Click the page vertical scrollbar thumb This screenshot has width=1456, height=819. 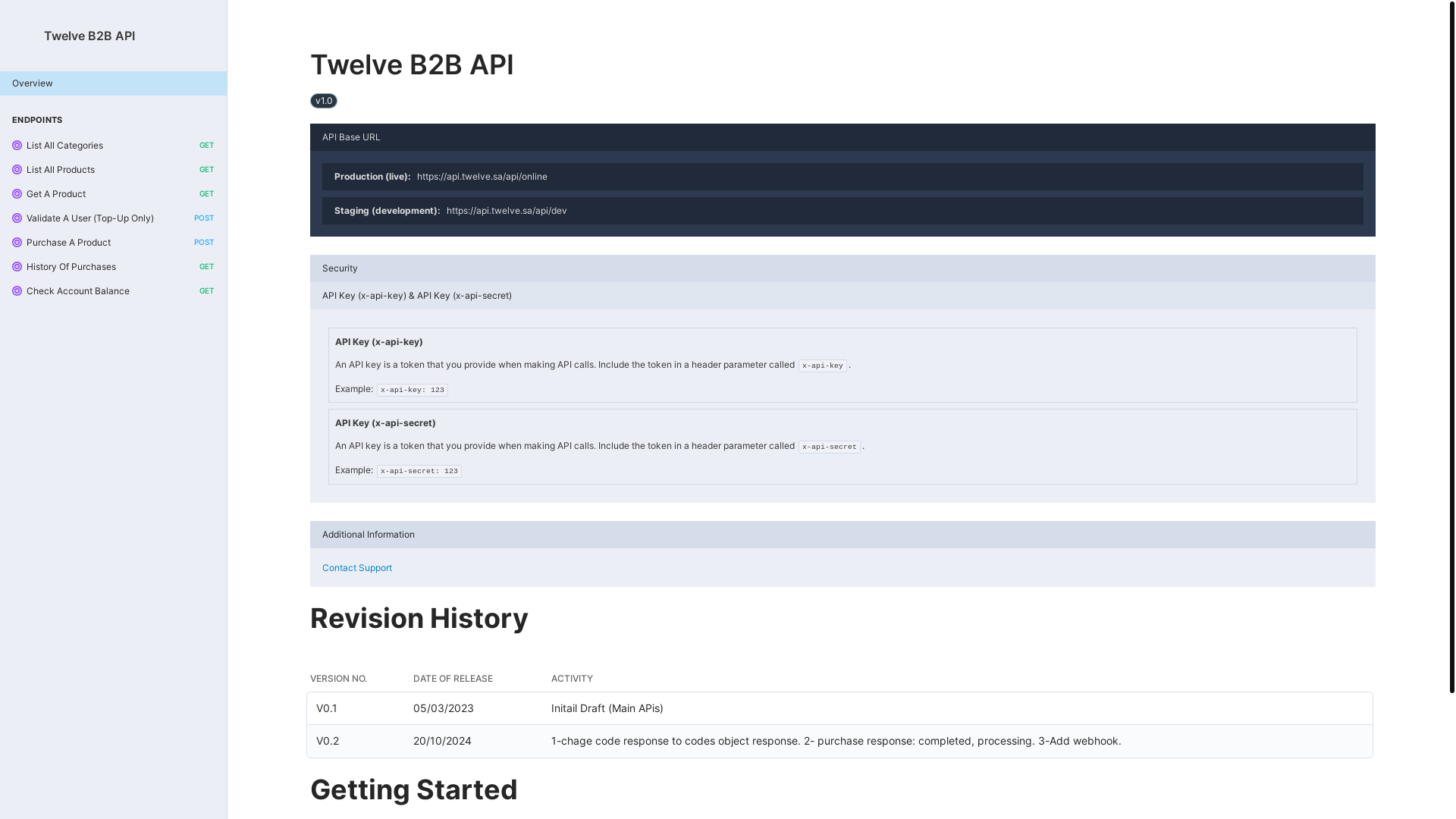1451,347
